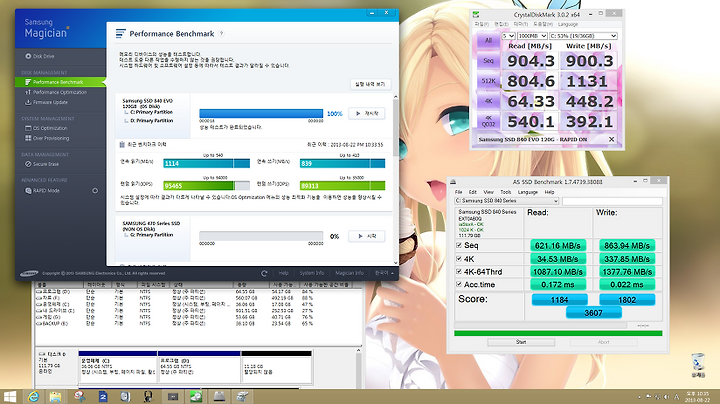Click the benchmark history button above the drive list
The image size is (720, 404).
point(370,84)
